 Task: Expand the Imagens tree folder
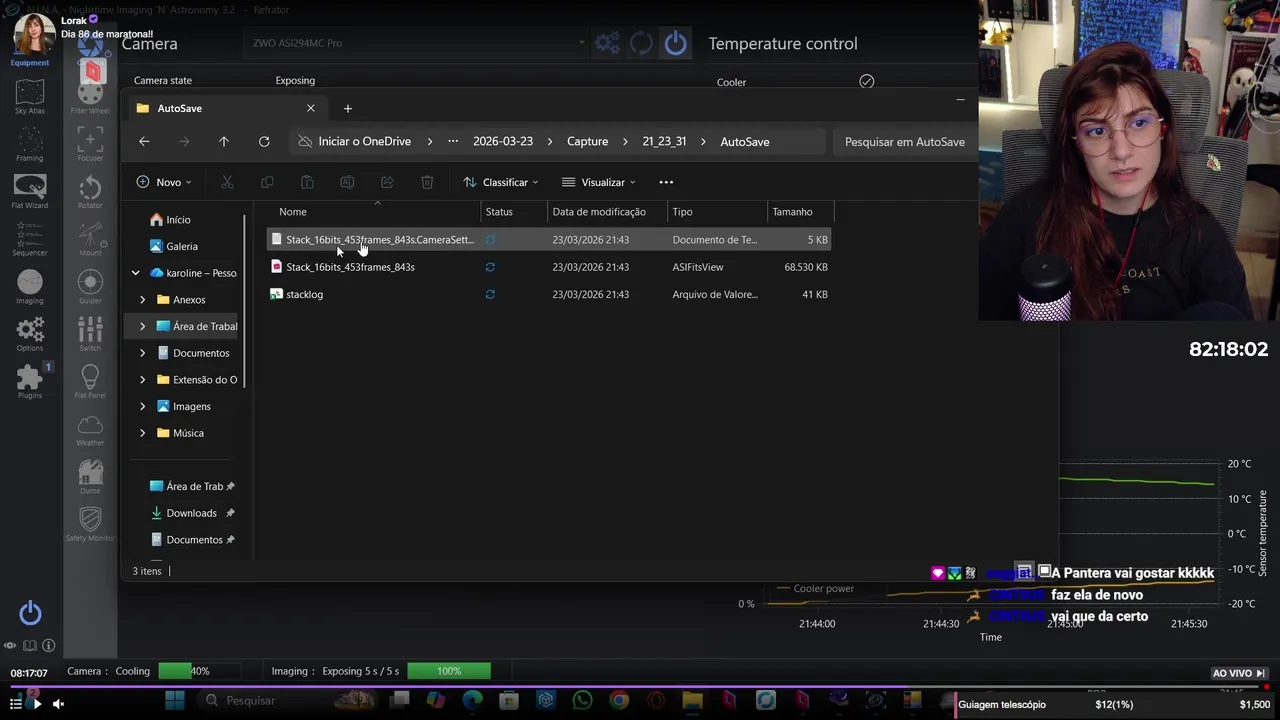pyautogui.click(x=142, y=406)
